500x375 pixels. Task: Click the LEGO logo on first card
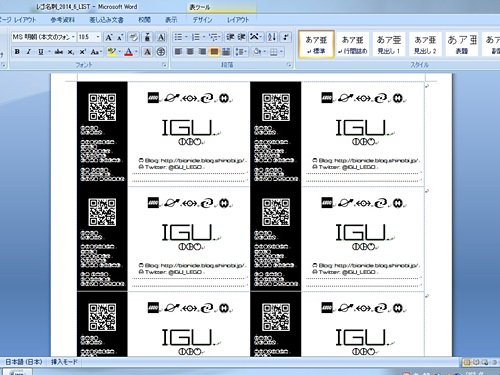[153, 98]
